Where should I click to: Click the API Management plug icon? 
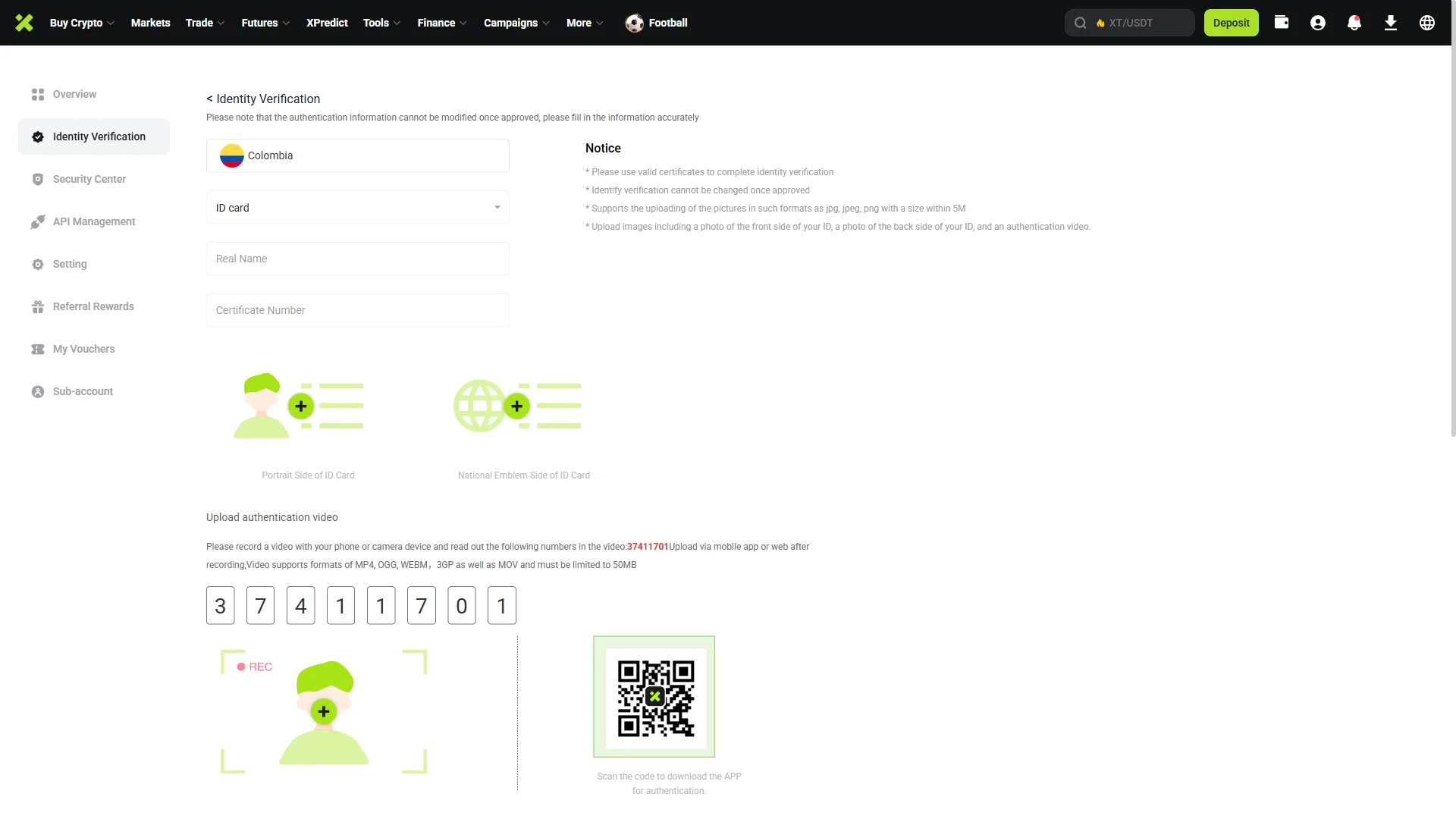point(38,221)
